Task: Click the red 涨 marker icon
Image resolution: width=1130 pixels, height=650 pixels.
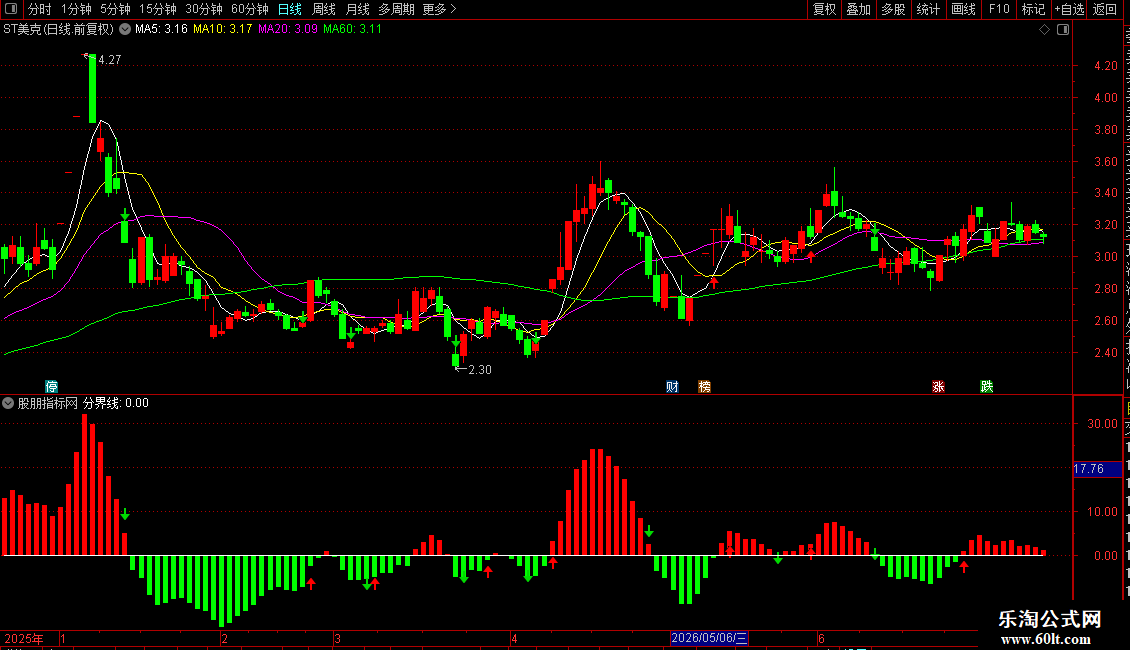Action: (938, 387)
